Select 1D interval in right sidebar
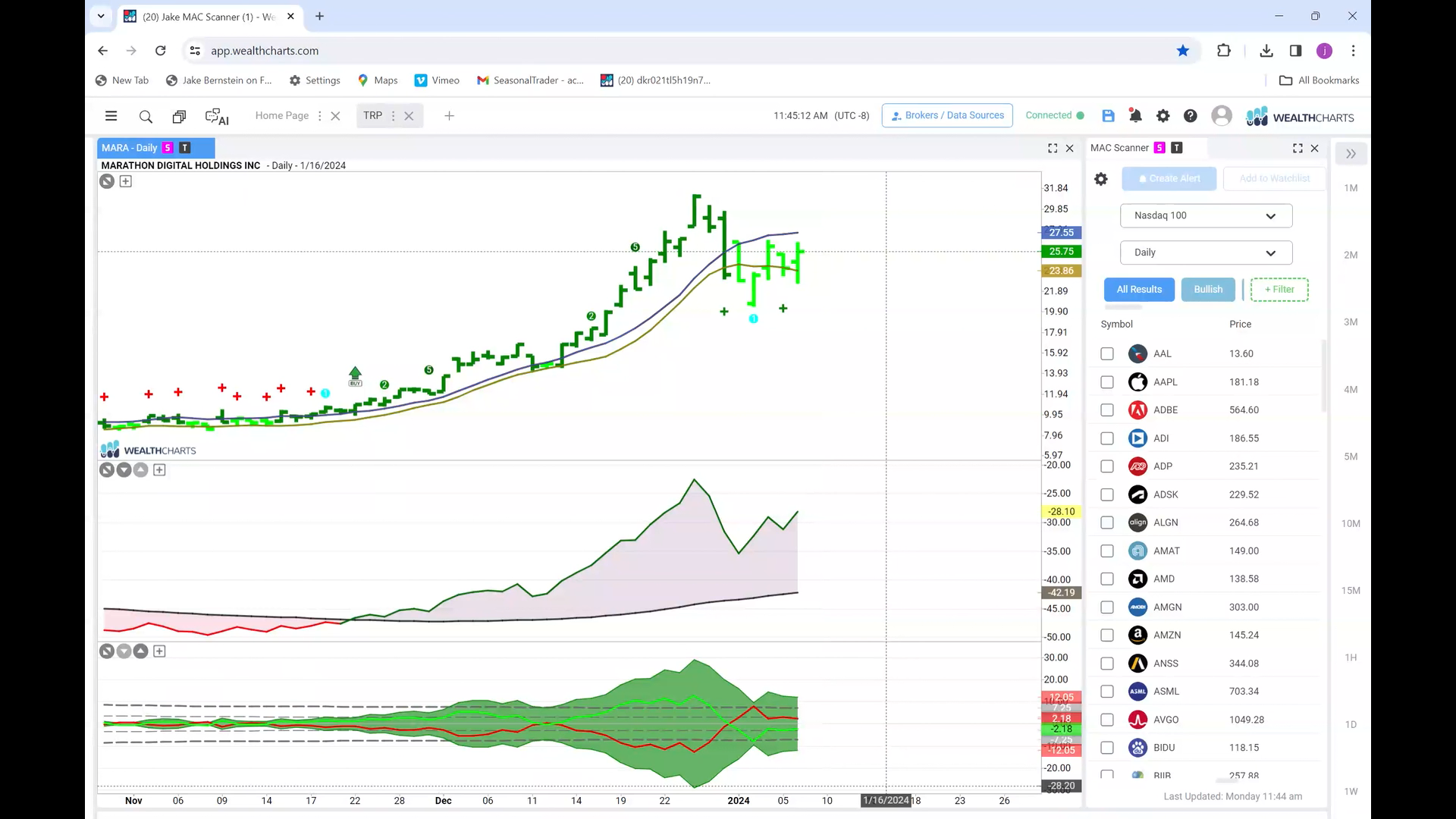The image size is (1456, 819). [1351, 725]
